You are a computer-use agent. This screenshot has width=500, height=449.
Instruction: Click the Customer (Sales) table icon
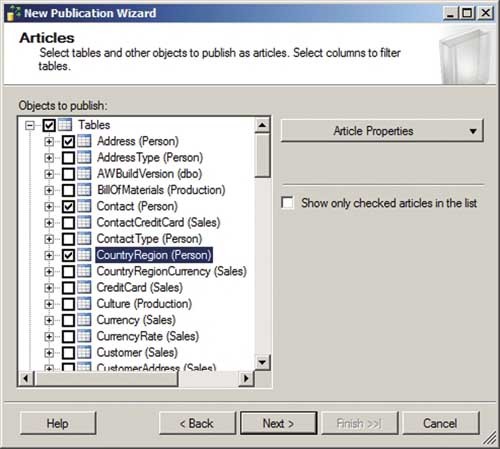pyautogui.click(x=84, y=353)
